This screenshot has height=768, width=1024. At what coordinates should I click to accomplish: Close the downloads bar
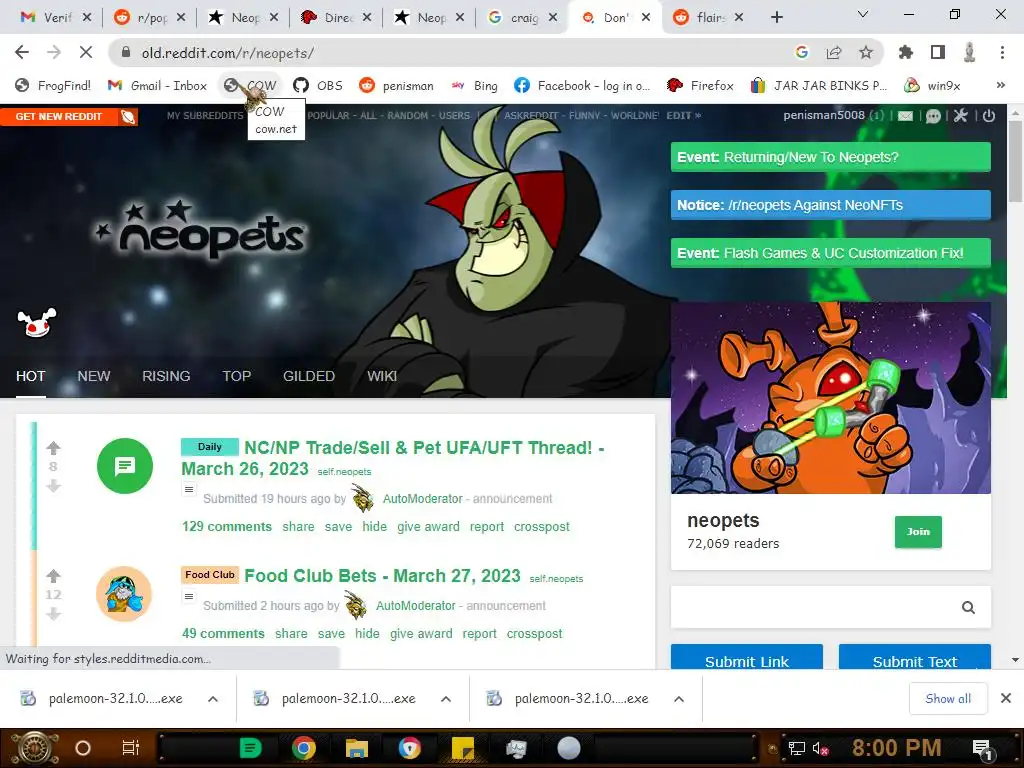pyautogui.click(x=1006, y=698)
